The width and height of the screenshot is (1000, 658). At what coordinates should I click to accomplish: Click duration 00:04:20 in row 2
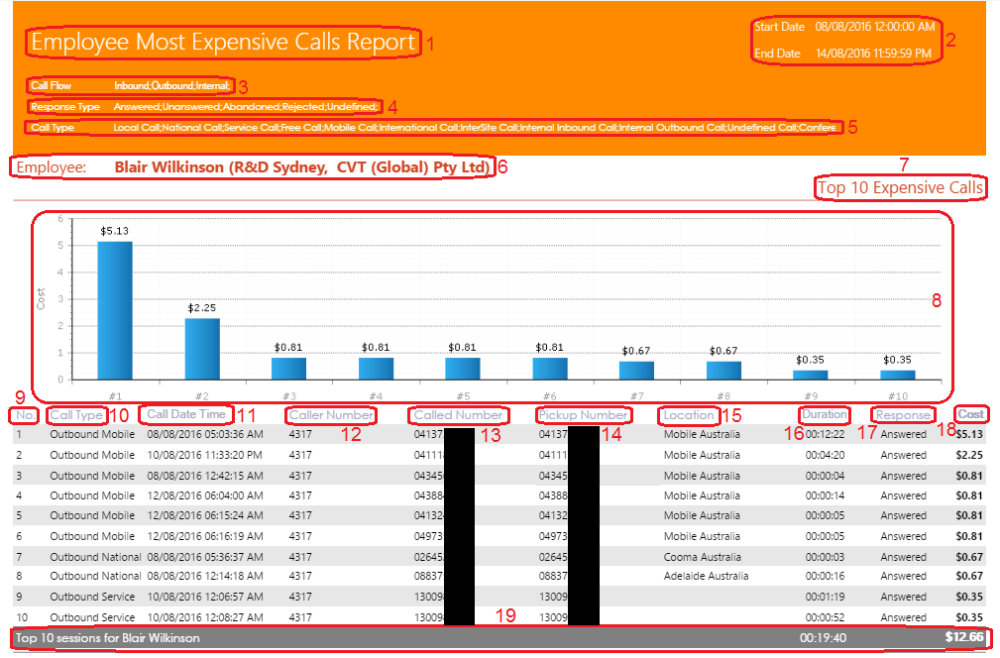pos(825,455)
